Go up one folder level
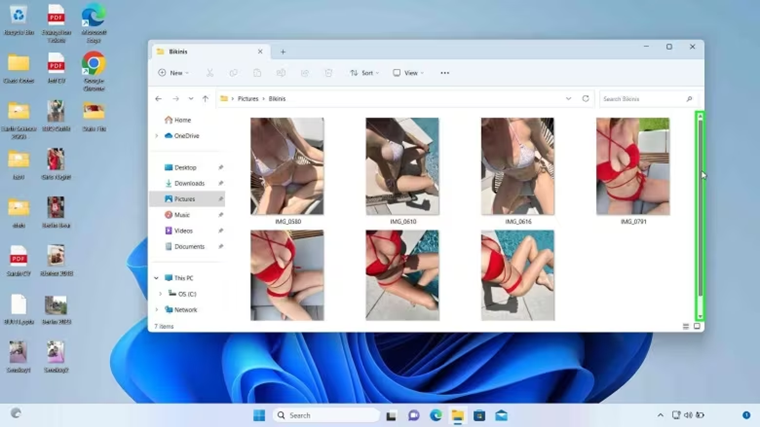The image size is (760, 427). coord(206,98)
